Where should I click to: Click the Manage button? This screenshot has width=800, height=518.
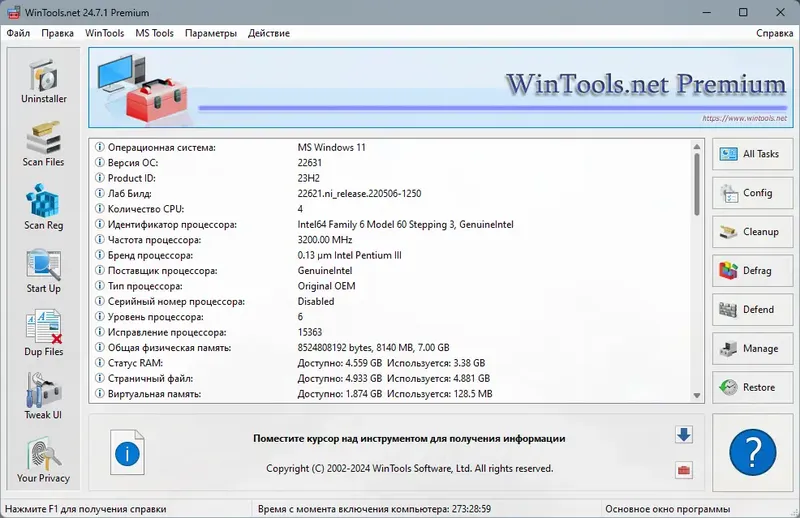tap(753, 349)
